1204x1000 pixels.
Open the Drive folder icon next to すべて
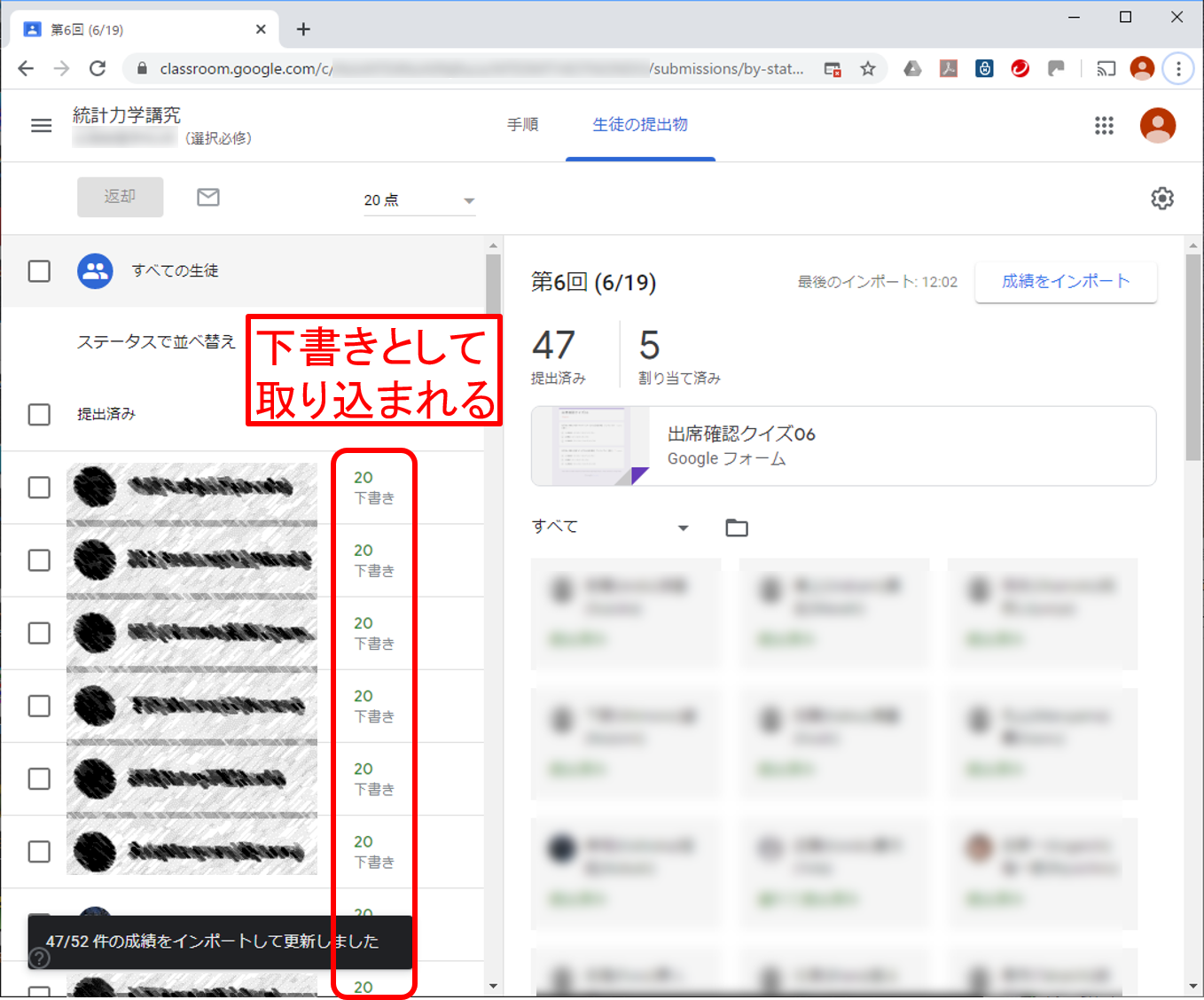[x=737, y=527]
